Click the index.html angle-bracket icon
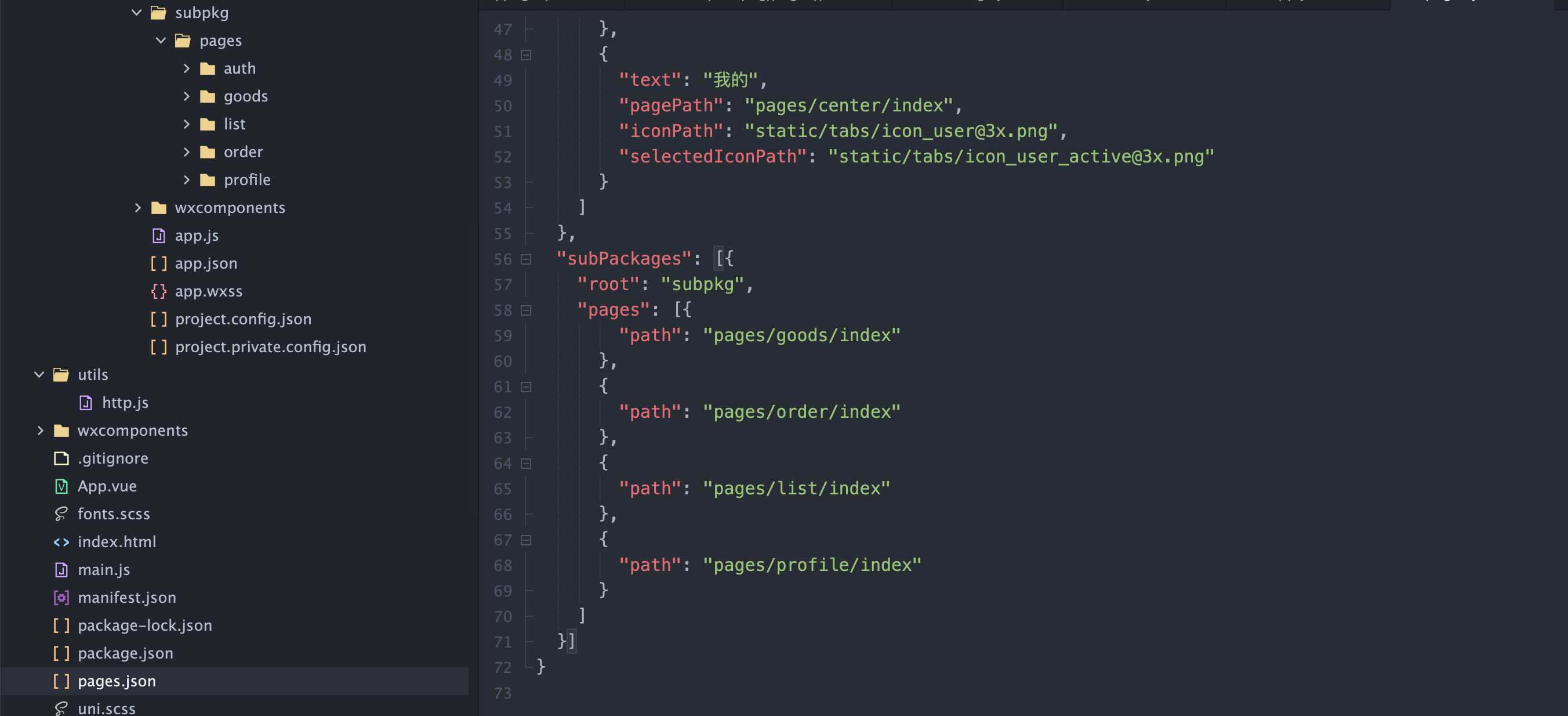Screen dimensions: 1568x716 61,542
